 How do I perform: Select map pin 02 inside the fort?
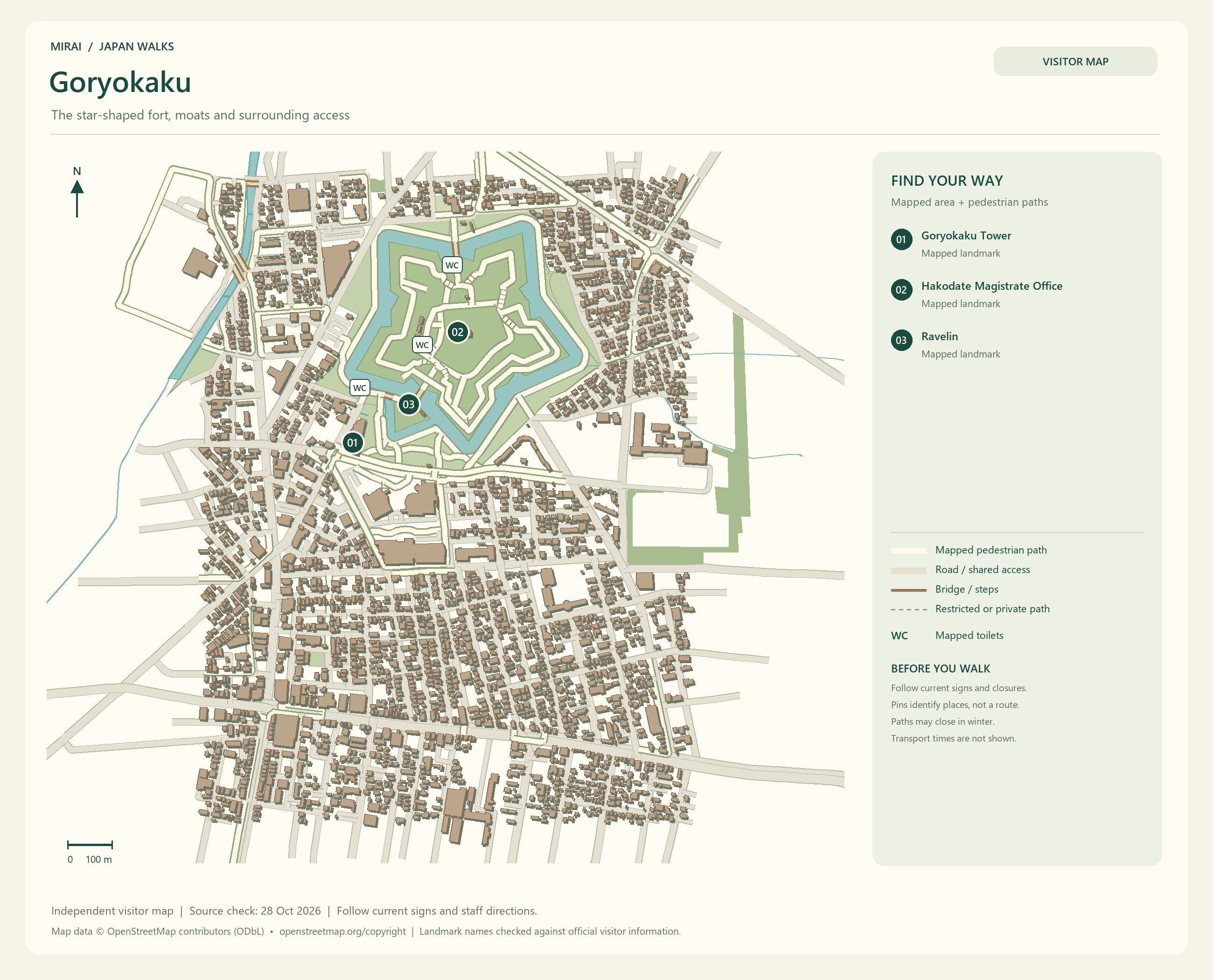pyautogui.click(x=457, y=332)
